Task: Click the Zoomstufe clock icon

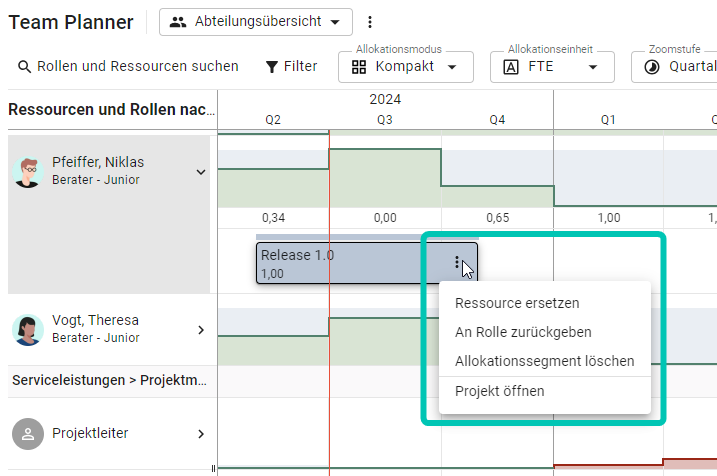Action: pyautogui.click(x=652, y=67)
